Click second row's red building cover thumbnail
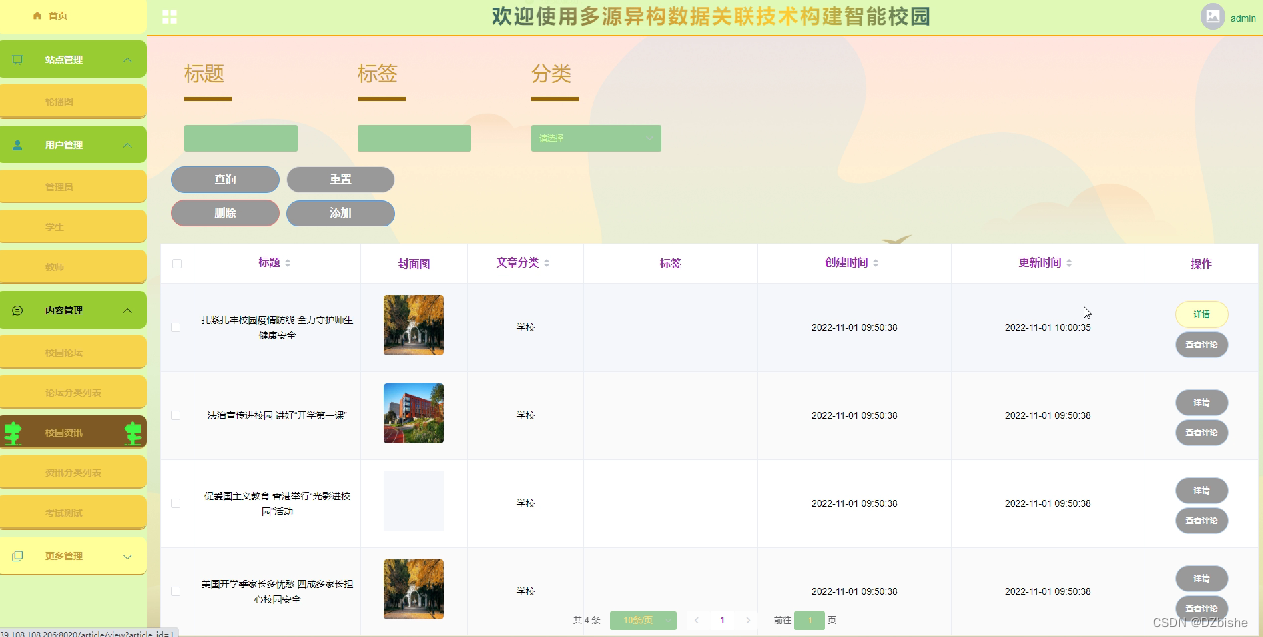The image size is (1263, 637). point(414,413)
